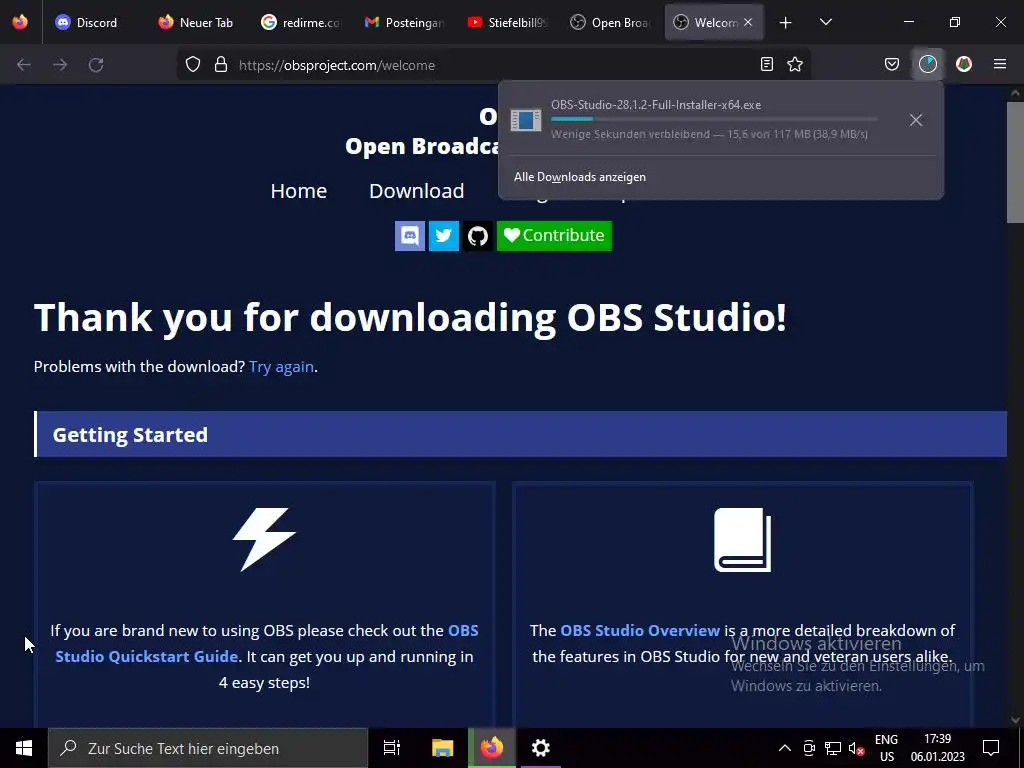
Task: Click the Meet Now camera tray icon
Action: pyautogui.click(x=809, y=748)
